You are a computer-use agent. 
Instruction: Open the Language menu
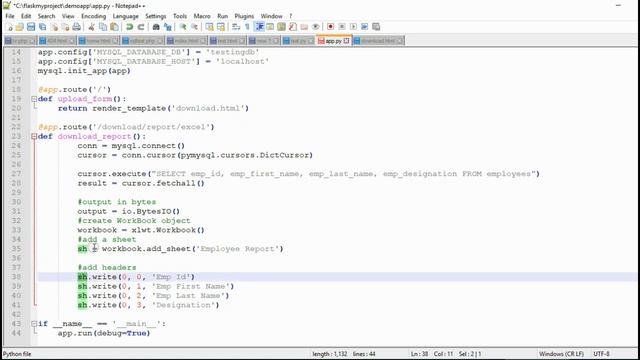pyautogui.click(x=125, y=16)
